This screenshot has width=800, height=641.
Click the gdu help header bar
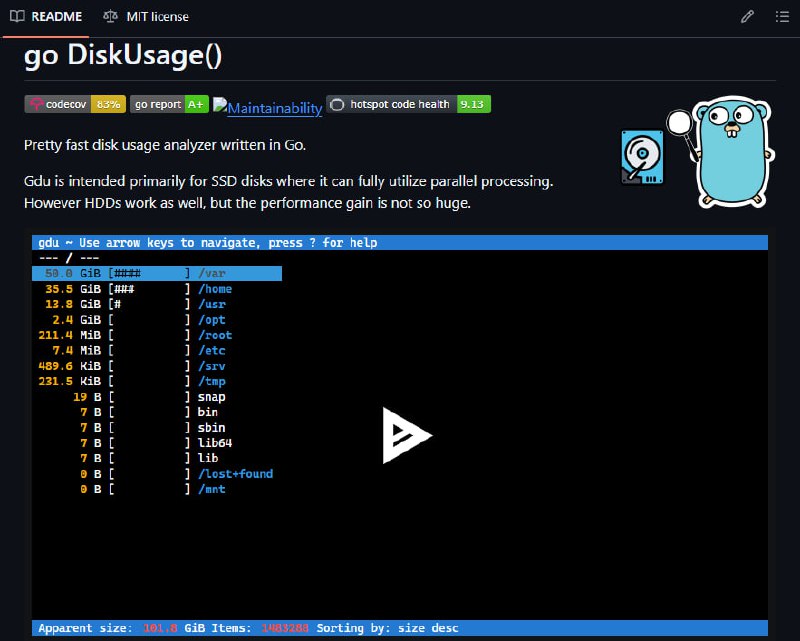tap(400, 242)
